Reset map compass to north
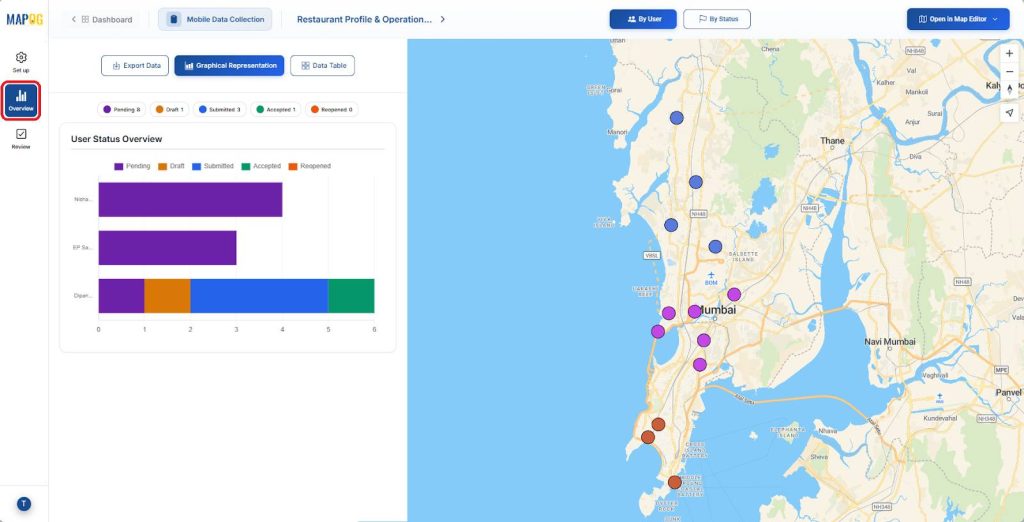The height and width of the screenshot is (522, 1024). coord(1010,90)
